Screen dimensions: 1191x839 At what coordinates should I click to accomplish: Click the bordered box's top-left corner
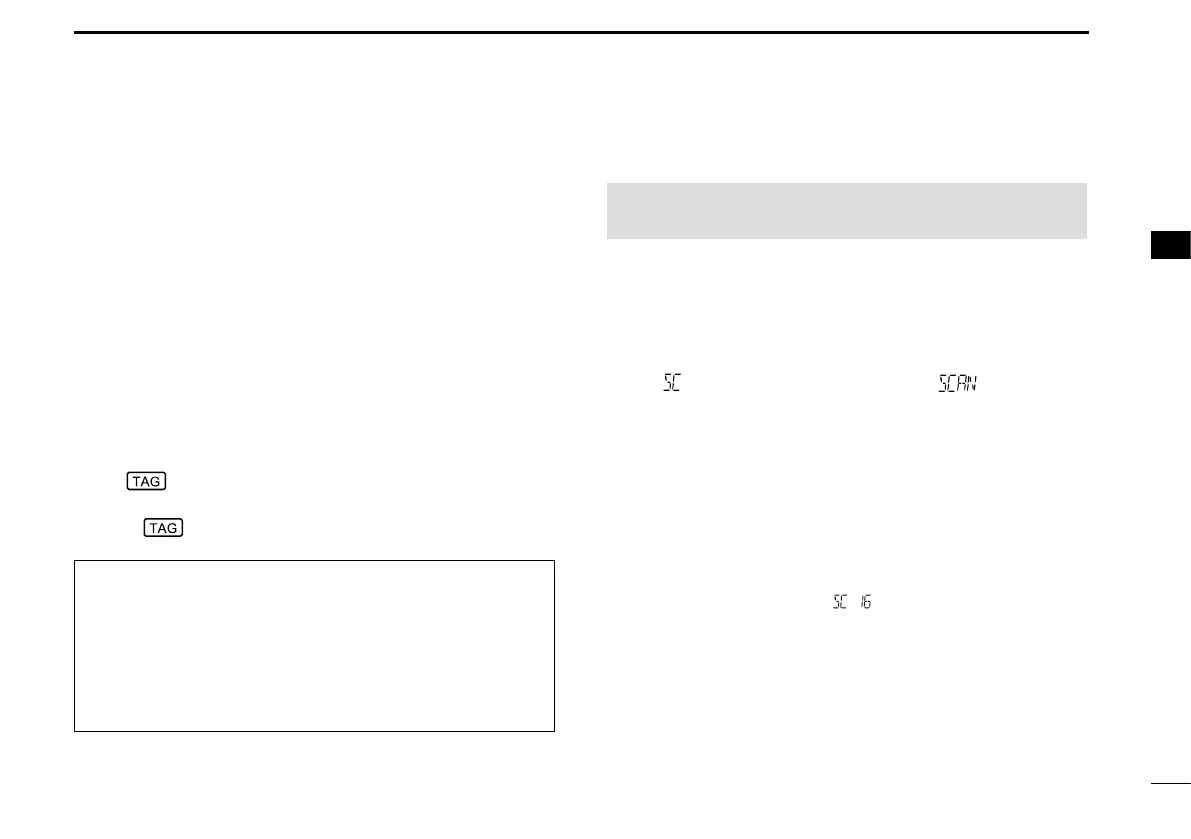75,561
